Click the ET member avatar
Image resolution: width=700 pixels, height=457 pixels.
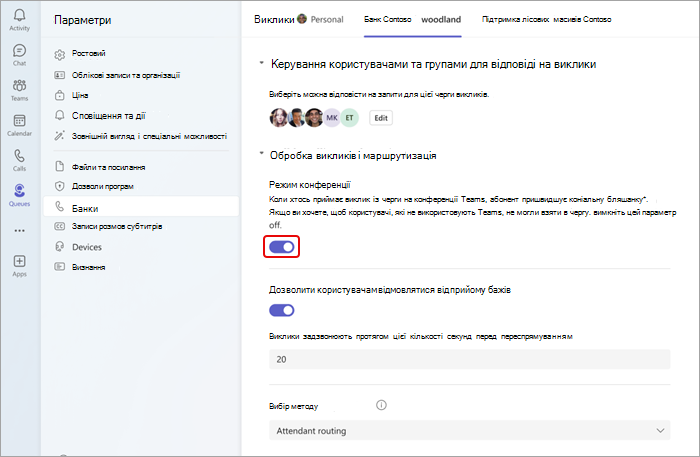pos(350,118)
